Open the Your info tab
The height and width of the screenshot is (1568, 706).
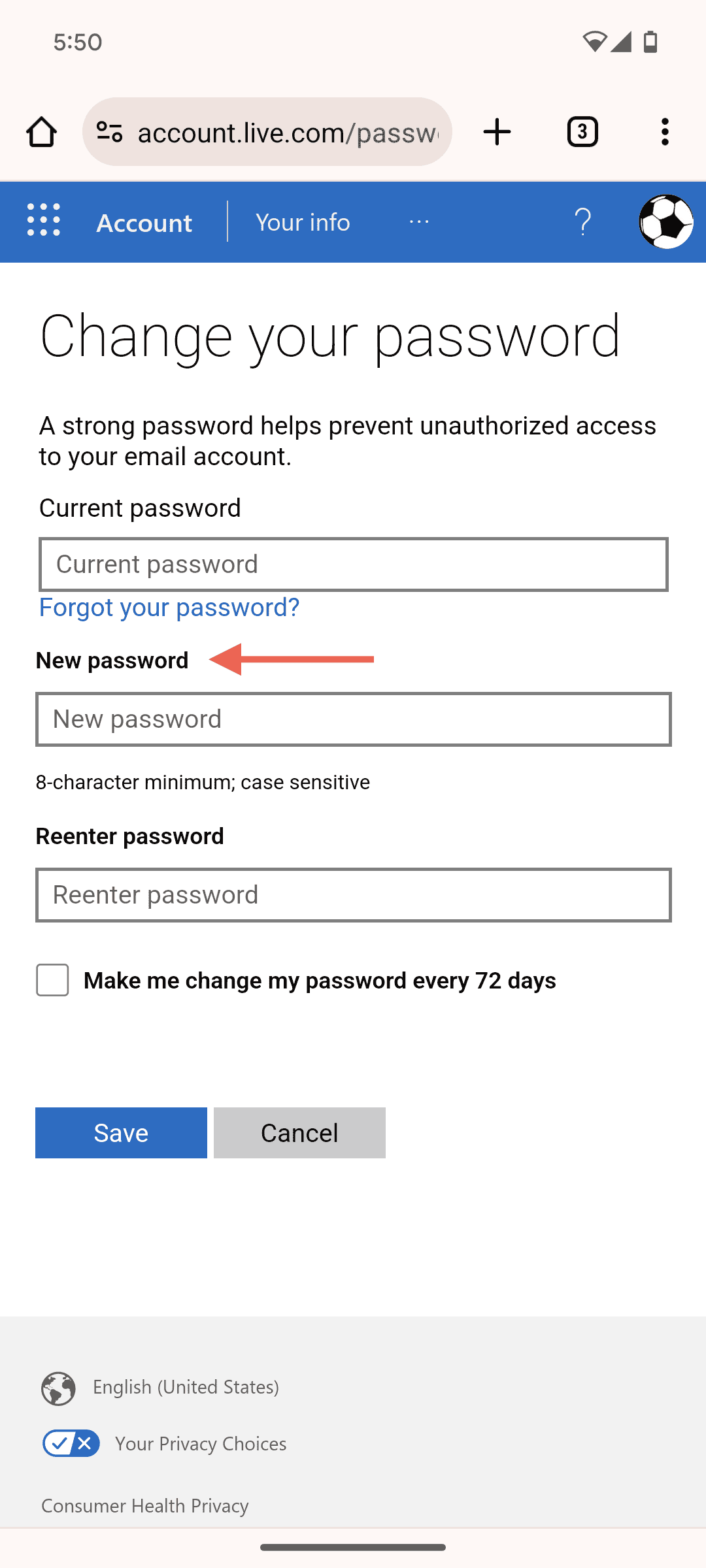point(303,222)
